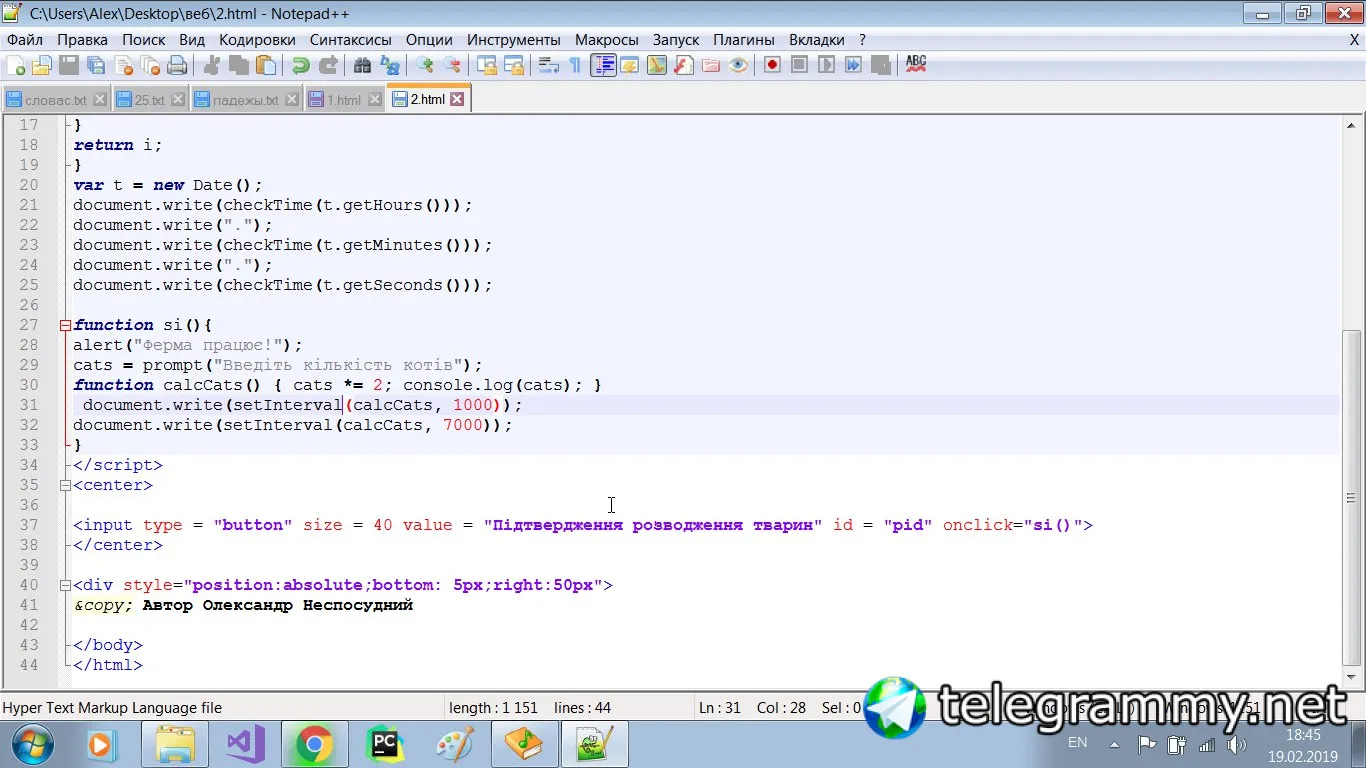Image resolution: width=1366 pixels, height=768 pixels.
Task: Open the Файл menu
Action: click(25, 40)
